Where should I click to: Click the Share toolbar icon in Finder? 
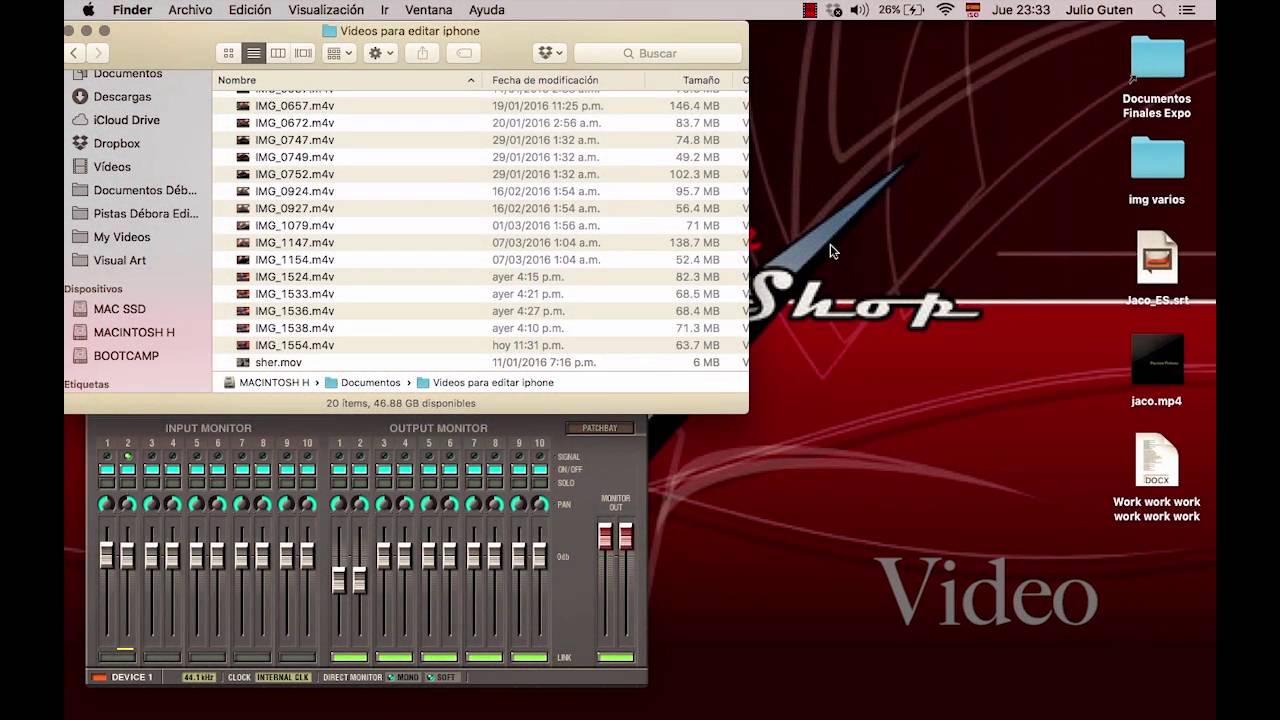pos(422,53)
